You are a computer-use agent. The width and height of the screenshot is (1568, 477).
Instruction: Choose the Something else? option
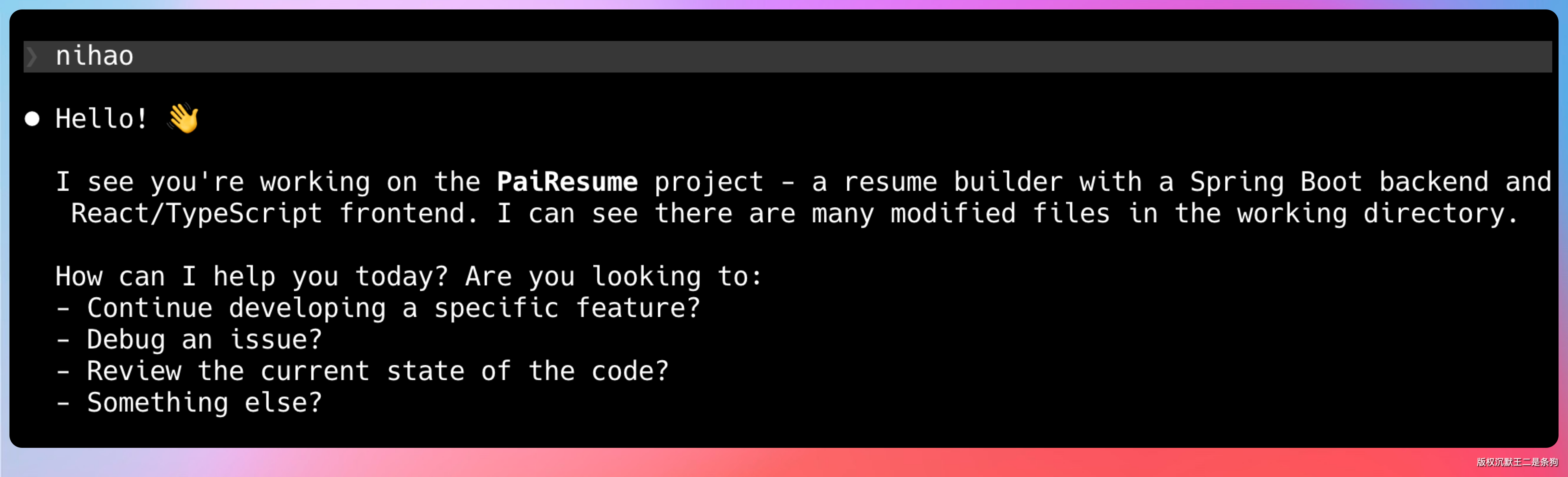point(204,402)
